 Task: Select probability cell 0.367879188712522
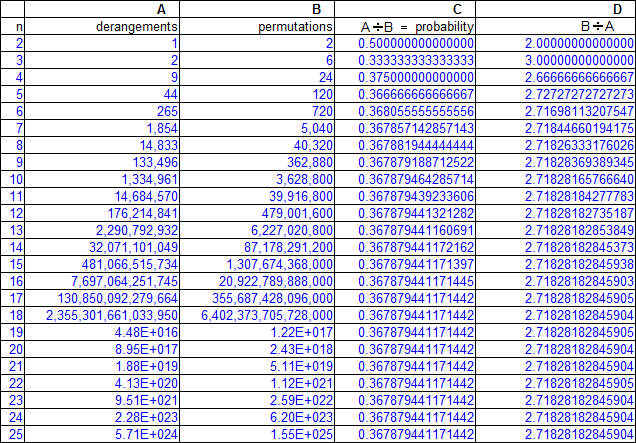pyautogui.click(x=405, y=162)
